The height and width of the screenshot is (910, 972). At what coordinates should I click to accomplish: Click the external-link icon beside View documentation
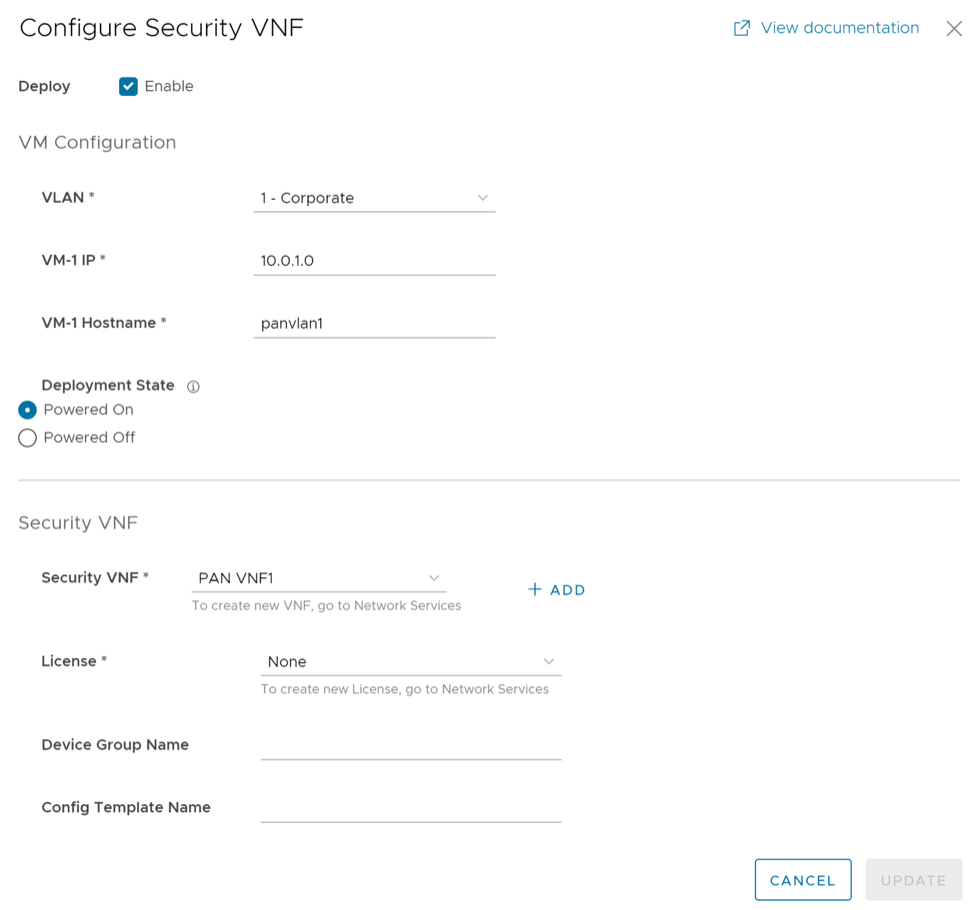coord(742,28)
